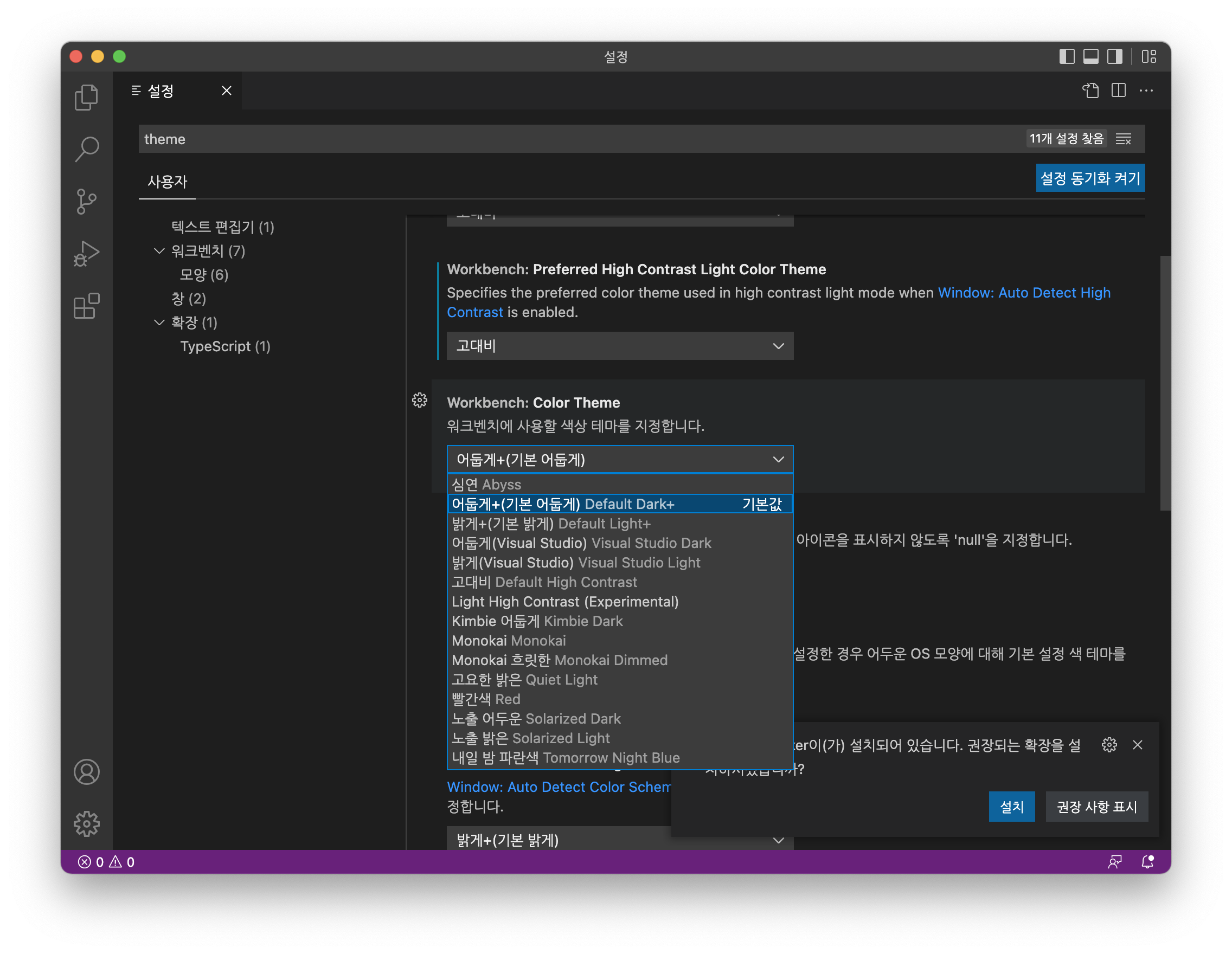
Task: Toggle the bottom panel layout button
Action: 1090,56
